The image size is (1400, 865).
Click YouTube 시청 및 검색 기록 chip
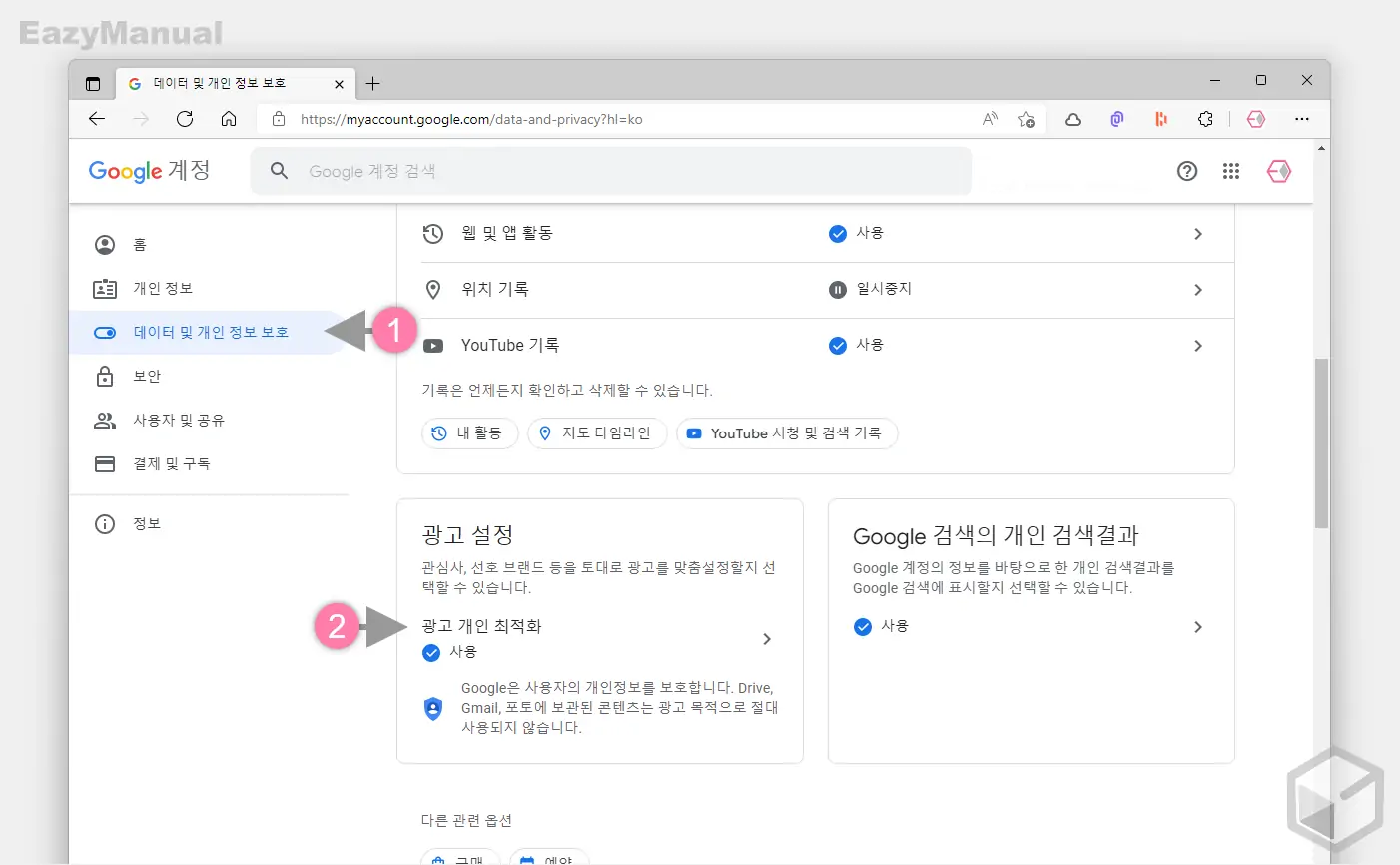click(x=787, y=433)
